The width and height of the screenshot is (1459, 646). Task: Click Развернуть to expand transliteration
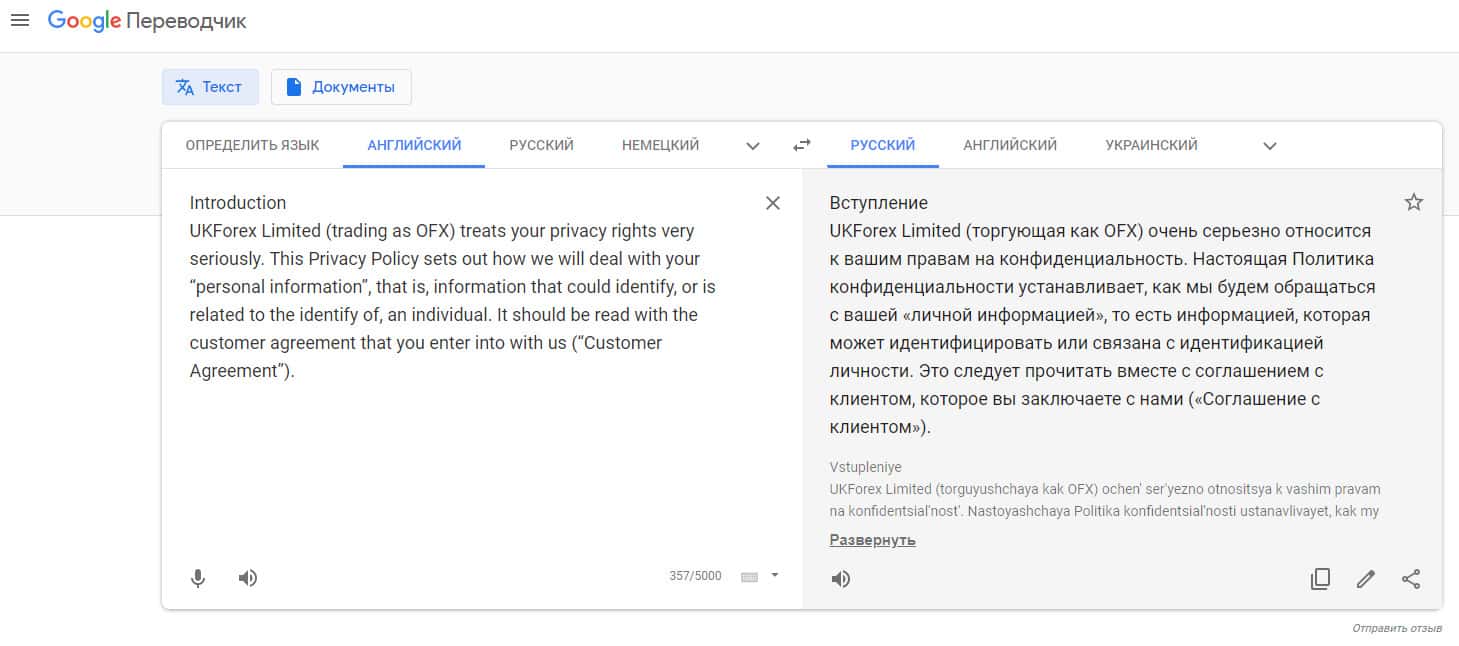click(x=872, y=540)
